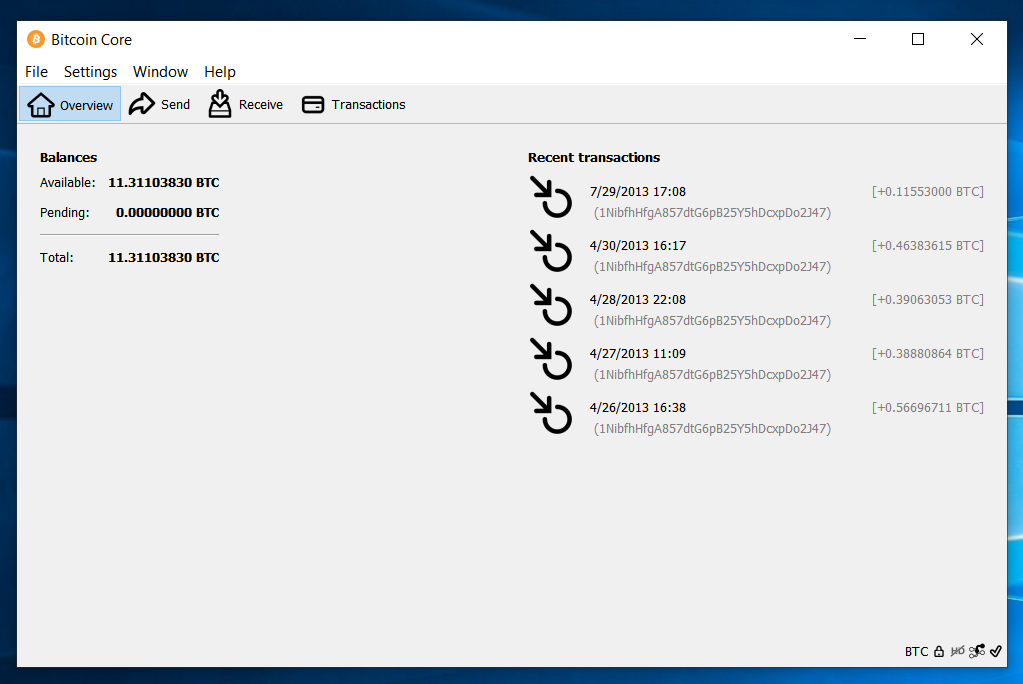Select the 4/30/2013 16:17 transaction

[x=638, y=246]
